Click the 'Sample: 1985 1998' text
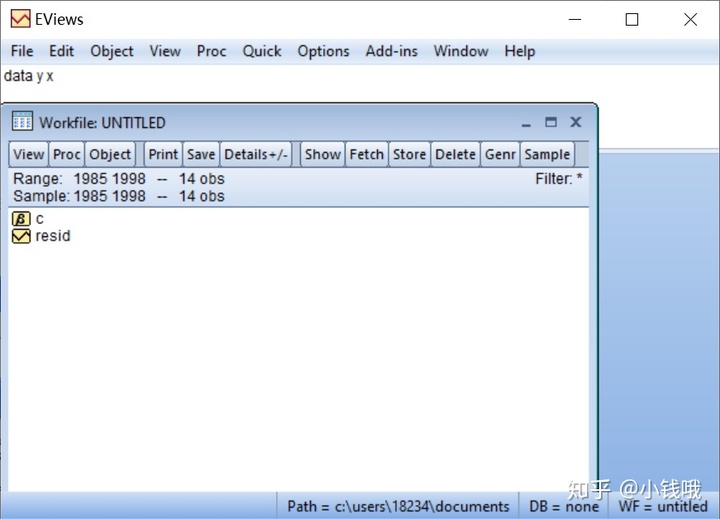 (x=79, y=196)
